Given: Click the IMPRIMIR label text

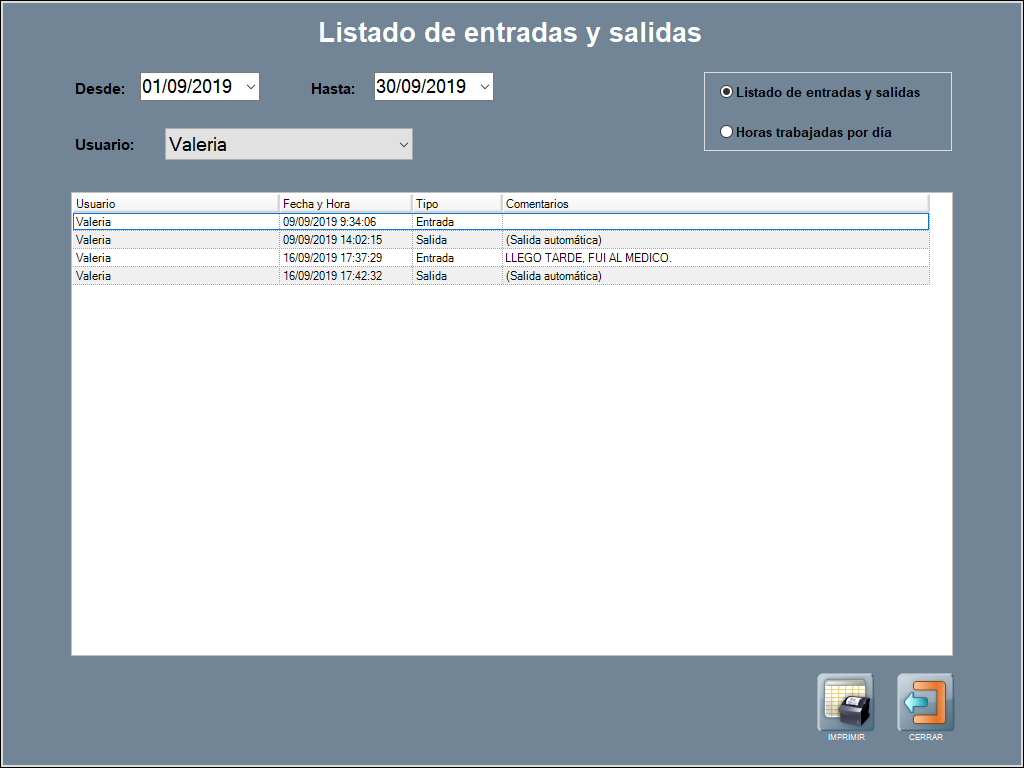Looking at the screenshot, I should (845, 737).
